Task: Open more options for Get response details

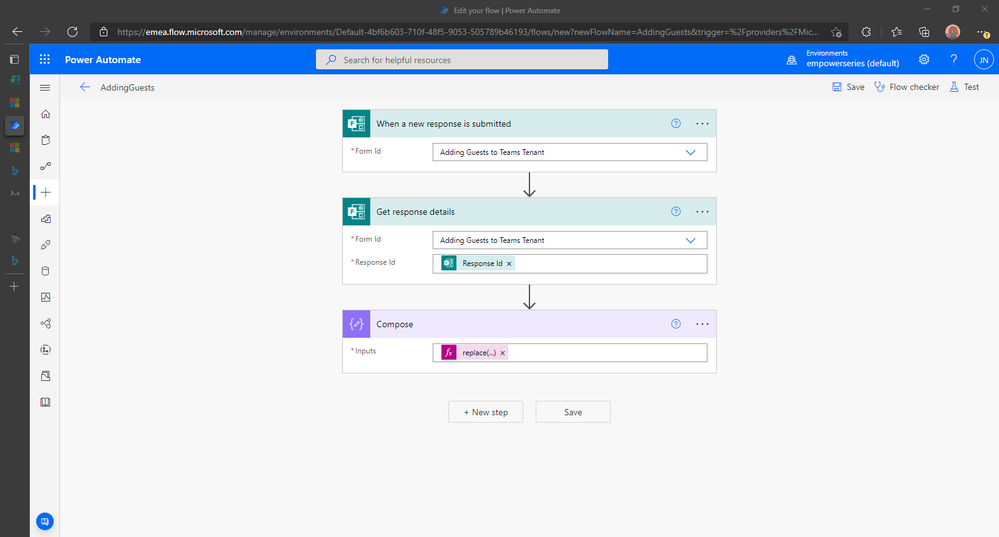Action: (702, 211)
